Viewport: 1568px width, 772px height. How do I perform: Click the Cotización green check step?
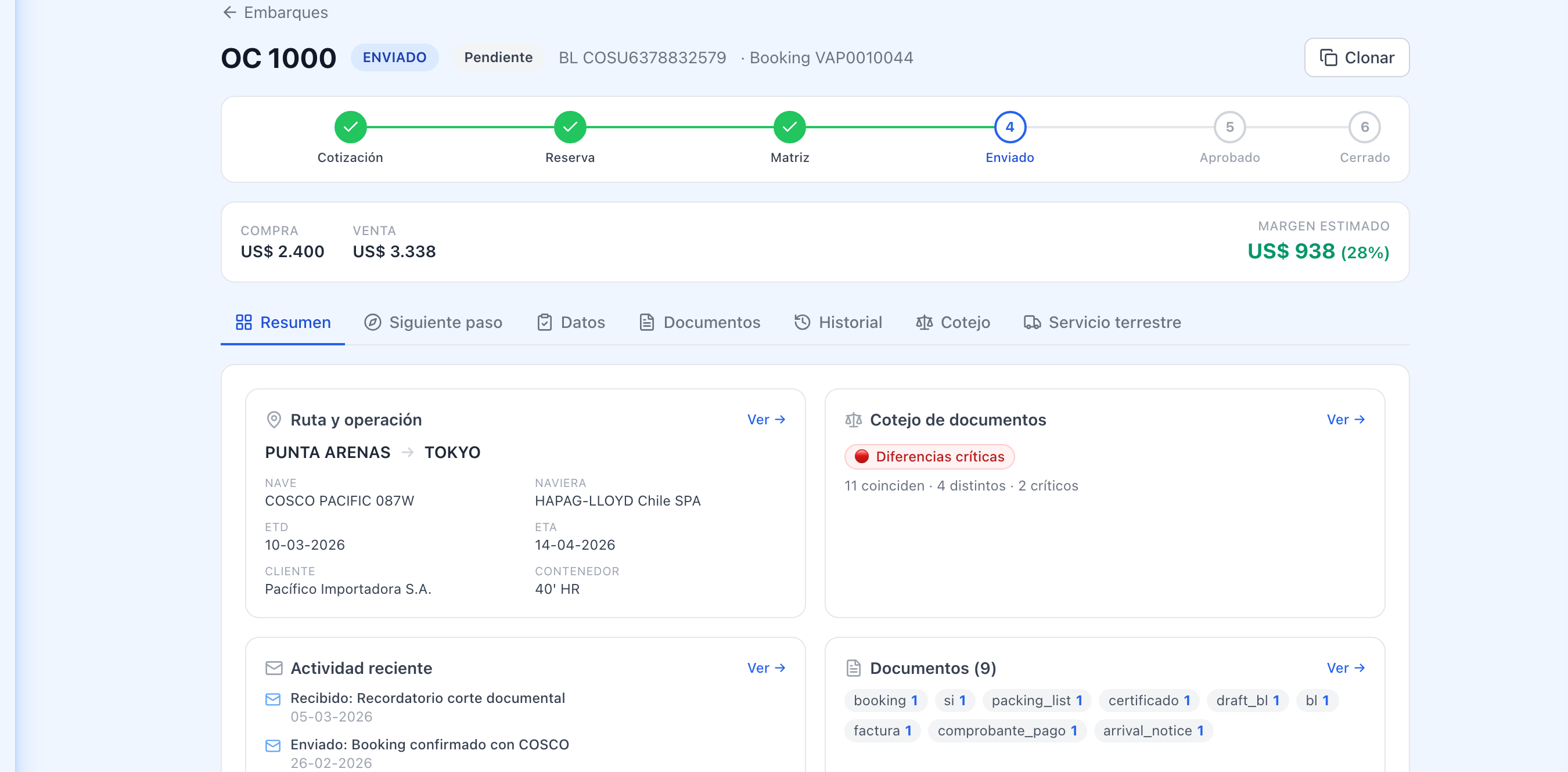[x=350, y=127]
